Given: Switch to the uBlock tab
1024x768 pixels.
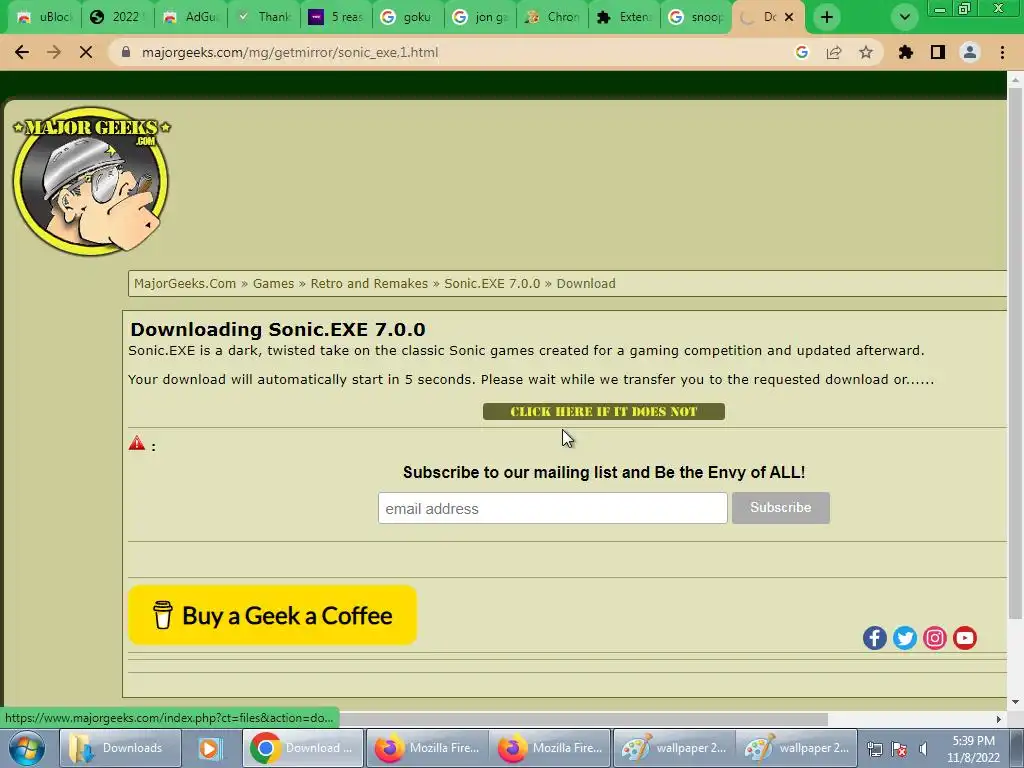Looking at the screenshot, I should [45, 17].
